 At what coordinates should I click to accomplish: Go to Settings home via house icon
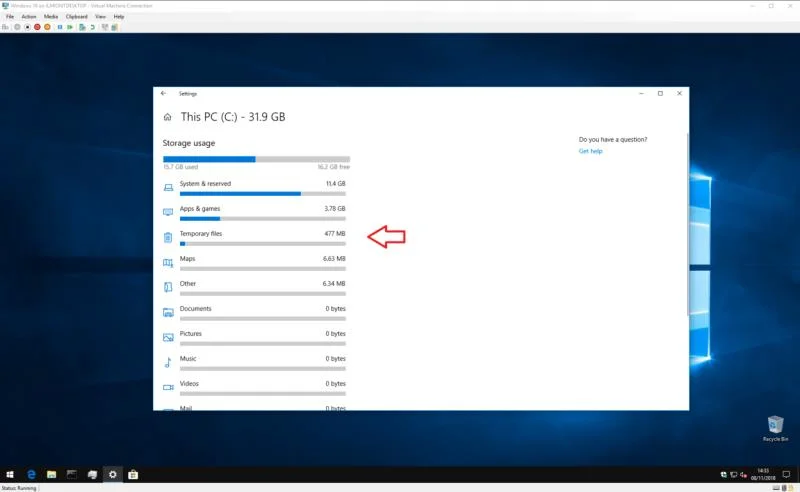pos(167,117)
